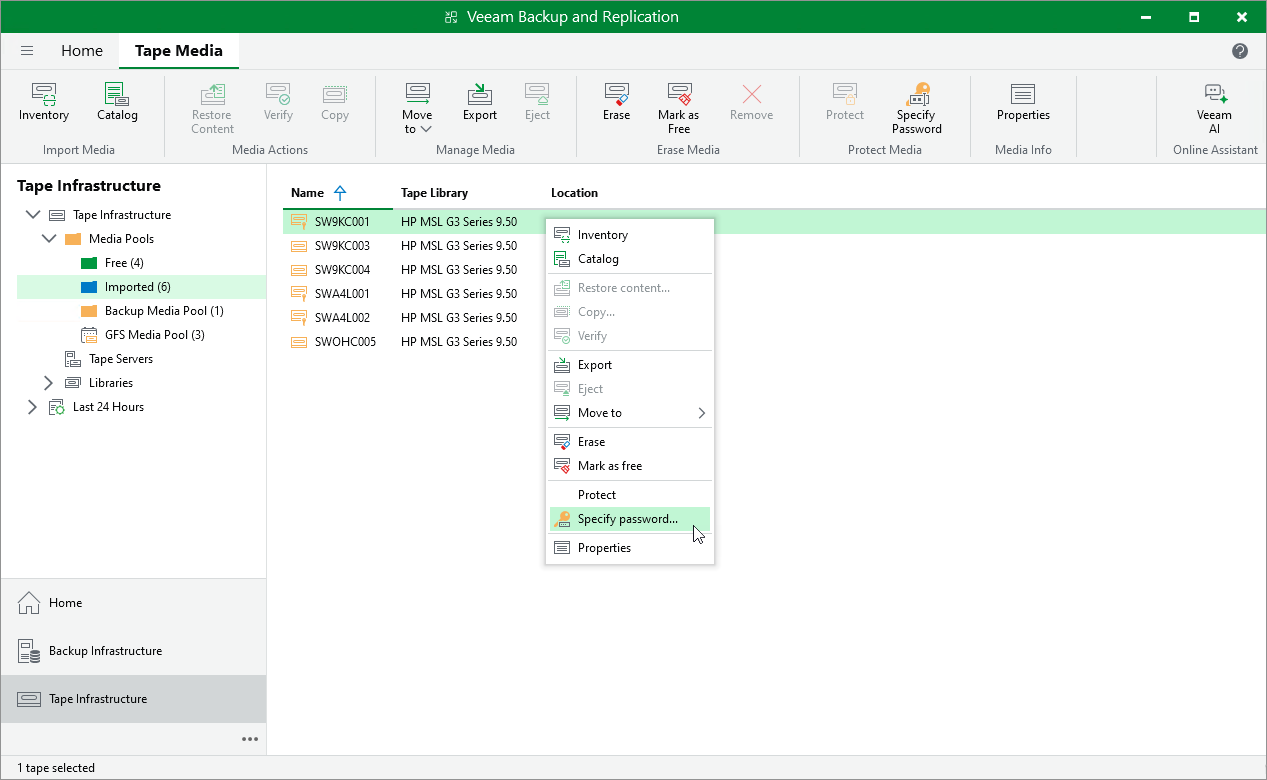Click HP MSL G3 Series for SWOHC005
The height and width of the screenshot is (780, 1267).
[x=459, y=342]
